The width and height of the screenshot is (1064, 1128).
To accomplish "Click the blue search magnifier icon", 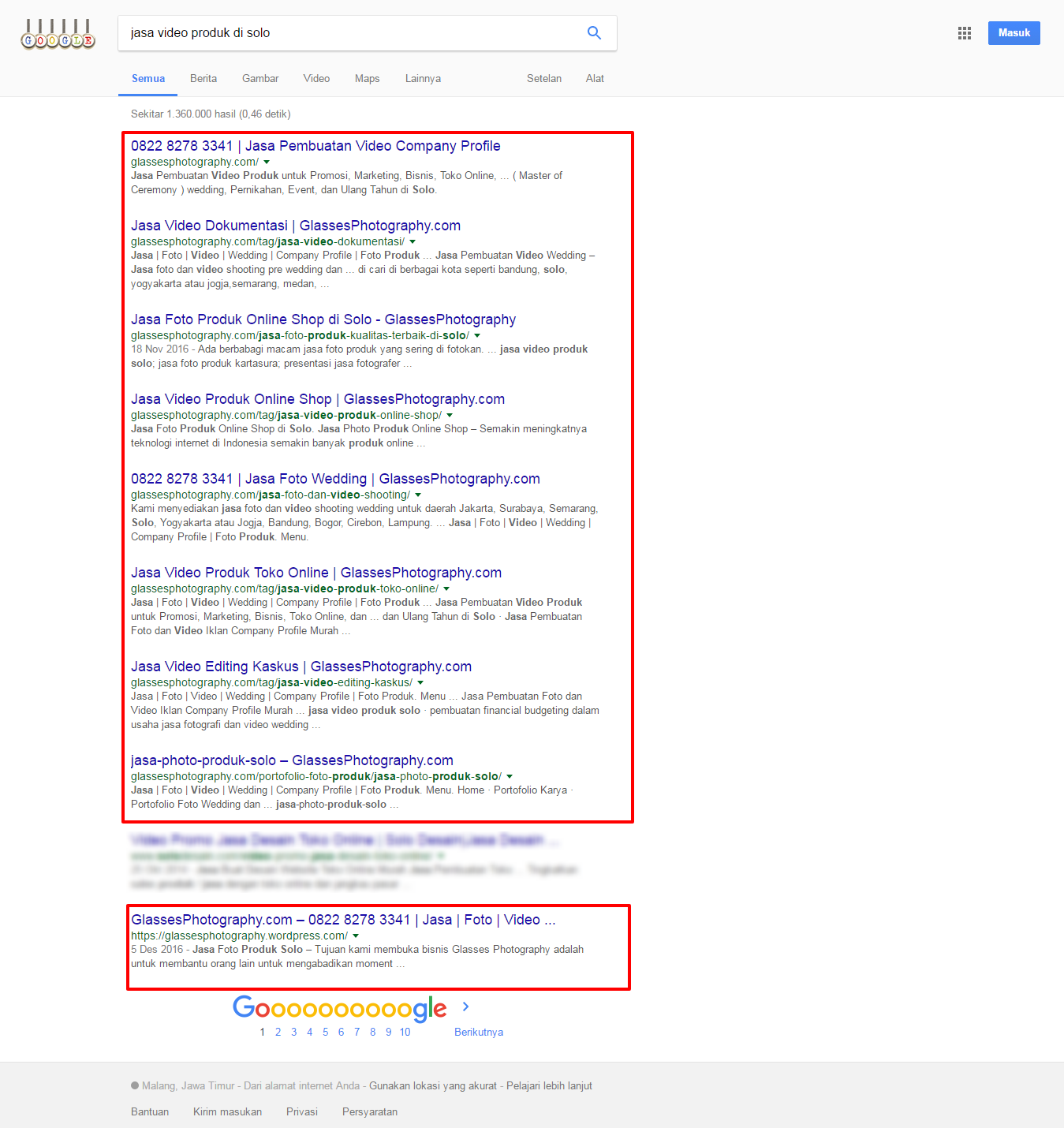I will [x=594, y=33].
